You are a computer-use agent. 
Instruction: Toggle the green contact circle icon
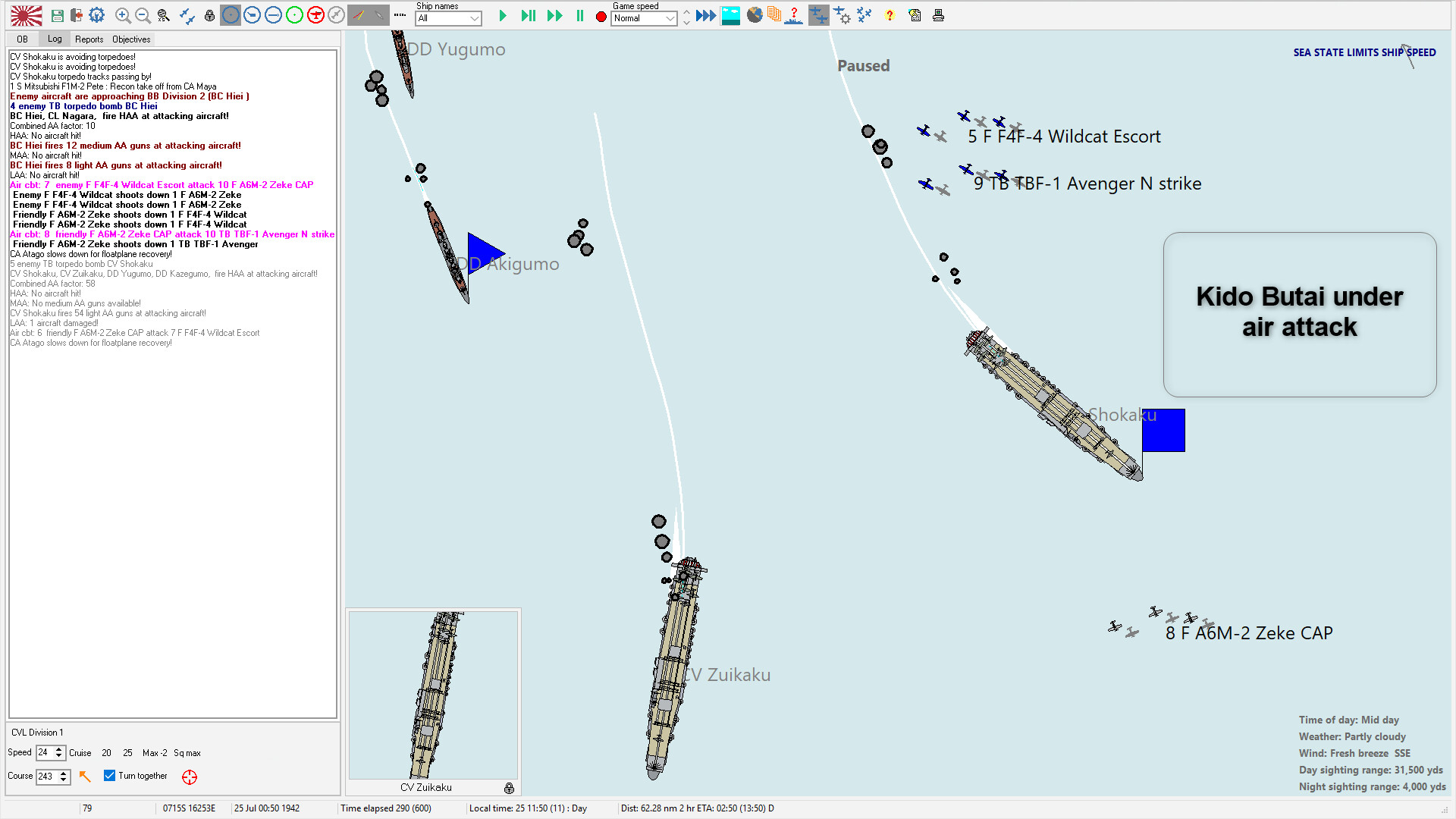(294, 15)
